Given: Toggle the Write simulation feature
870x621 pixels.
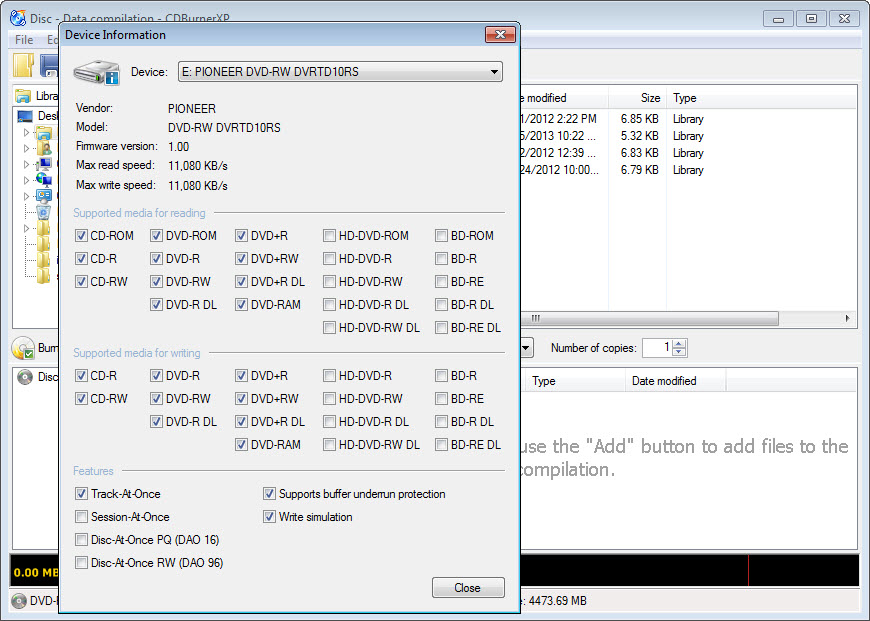Looking at the screenshot, I should pos(270,517).
